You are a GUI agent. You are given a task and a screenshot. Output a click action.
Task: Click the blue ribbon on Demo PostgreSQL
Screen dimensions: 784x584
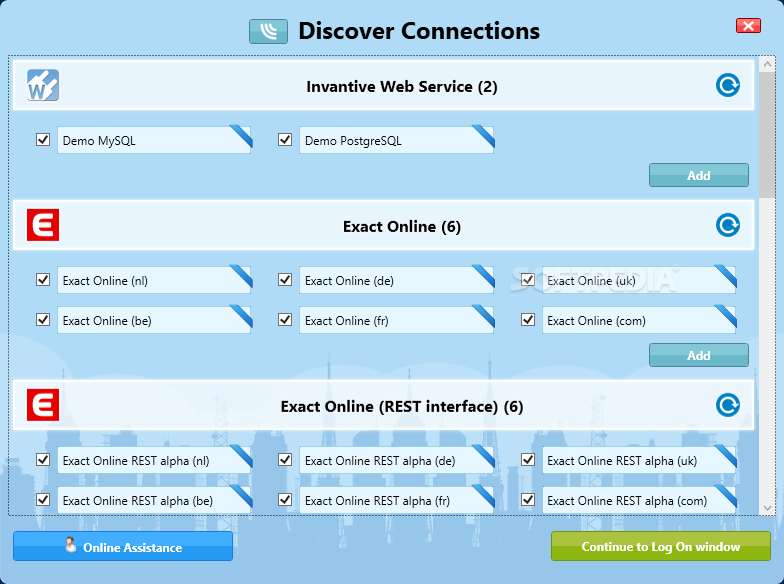pyautogui.click(x=483, y=137)
